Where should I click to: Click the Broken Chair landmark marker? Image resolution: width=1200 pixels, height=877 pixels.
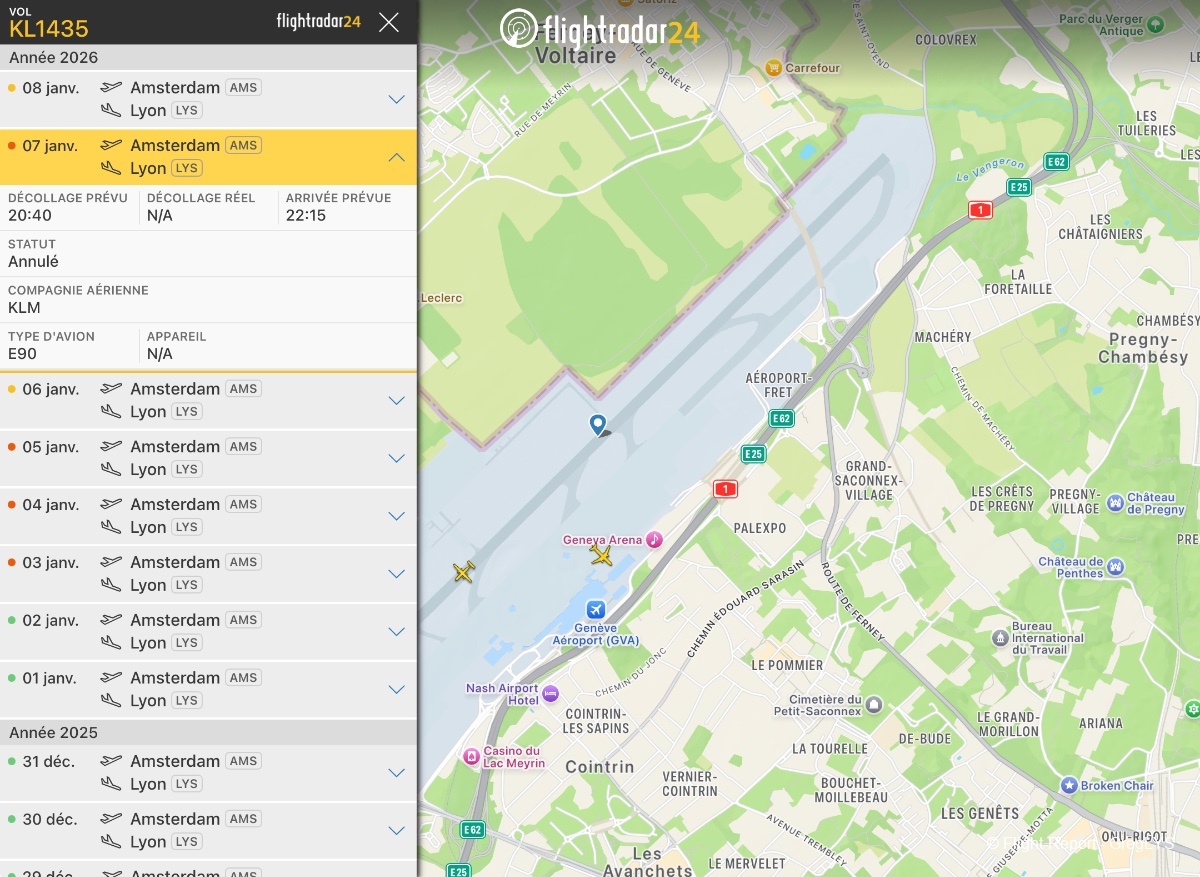tap(1068, 785)
